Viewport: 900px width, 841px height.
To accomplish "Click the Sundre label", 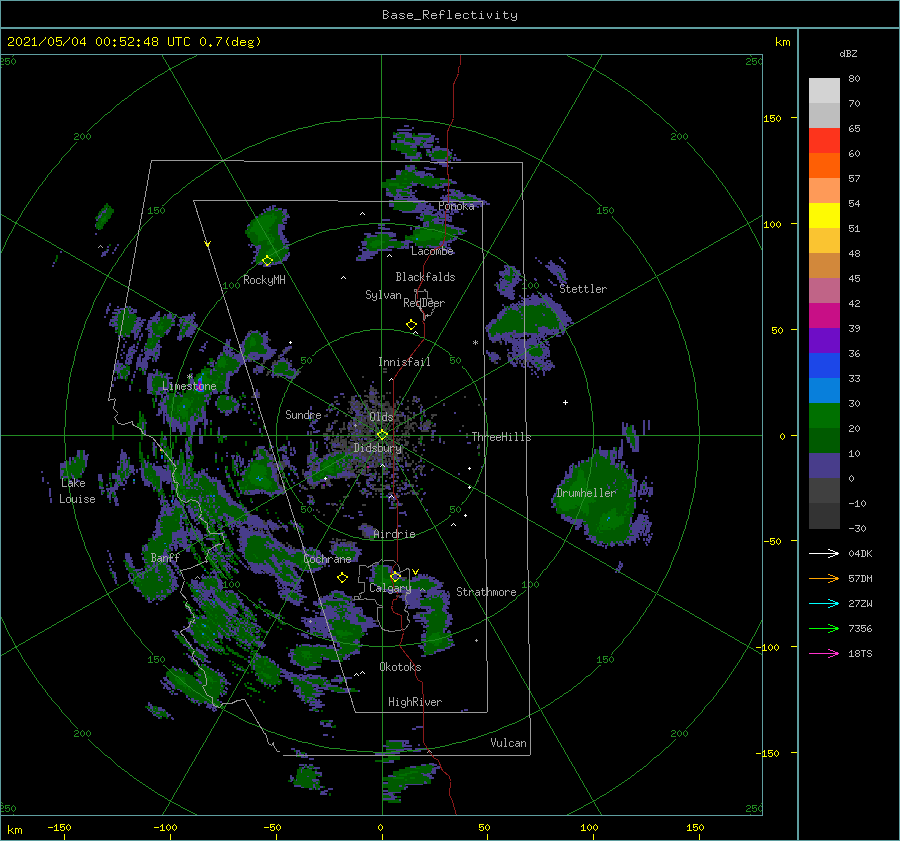I will point(303,415).
